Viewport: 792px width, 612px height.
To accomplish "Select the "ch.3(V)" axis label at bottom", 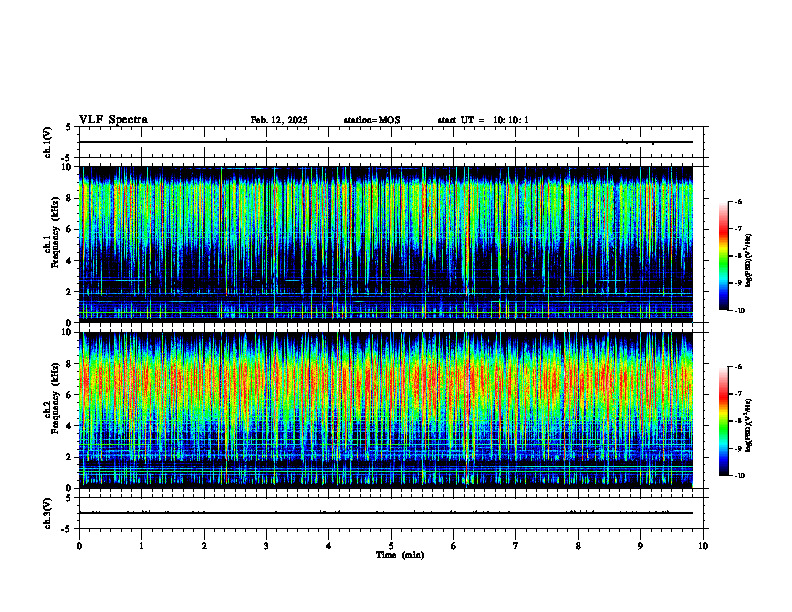I will 47,514.
